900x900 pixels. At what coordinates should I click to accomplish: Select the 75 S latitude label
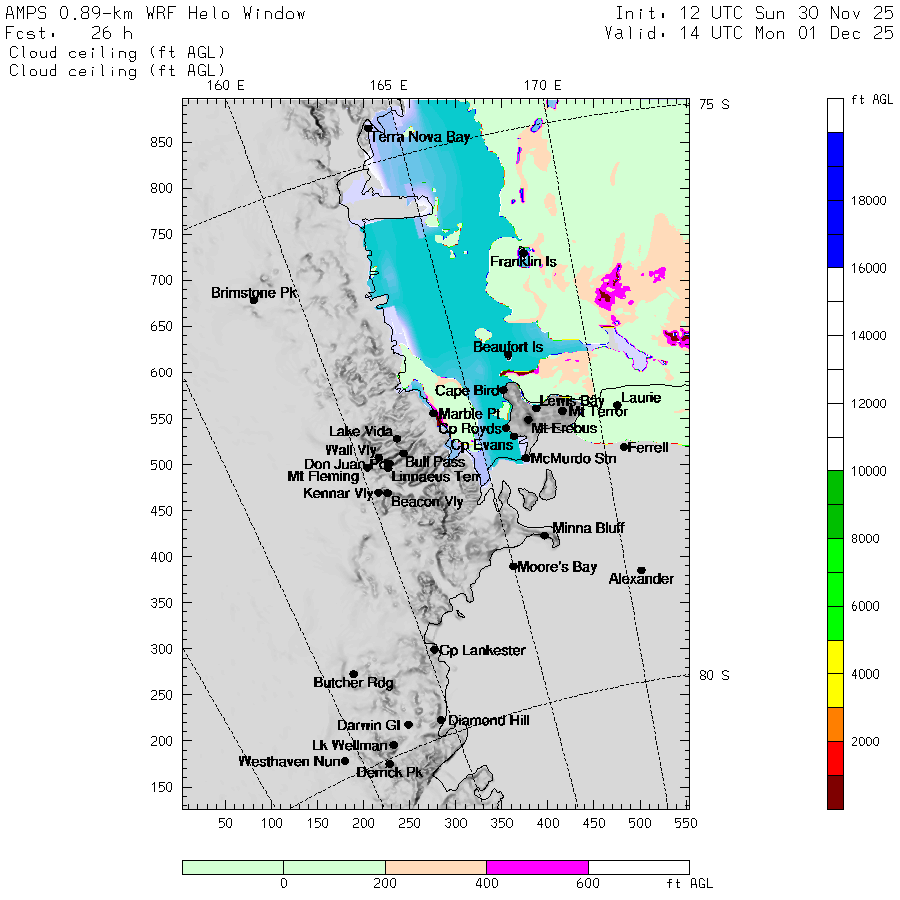(714, 104)
